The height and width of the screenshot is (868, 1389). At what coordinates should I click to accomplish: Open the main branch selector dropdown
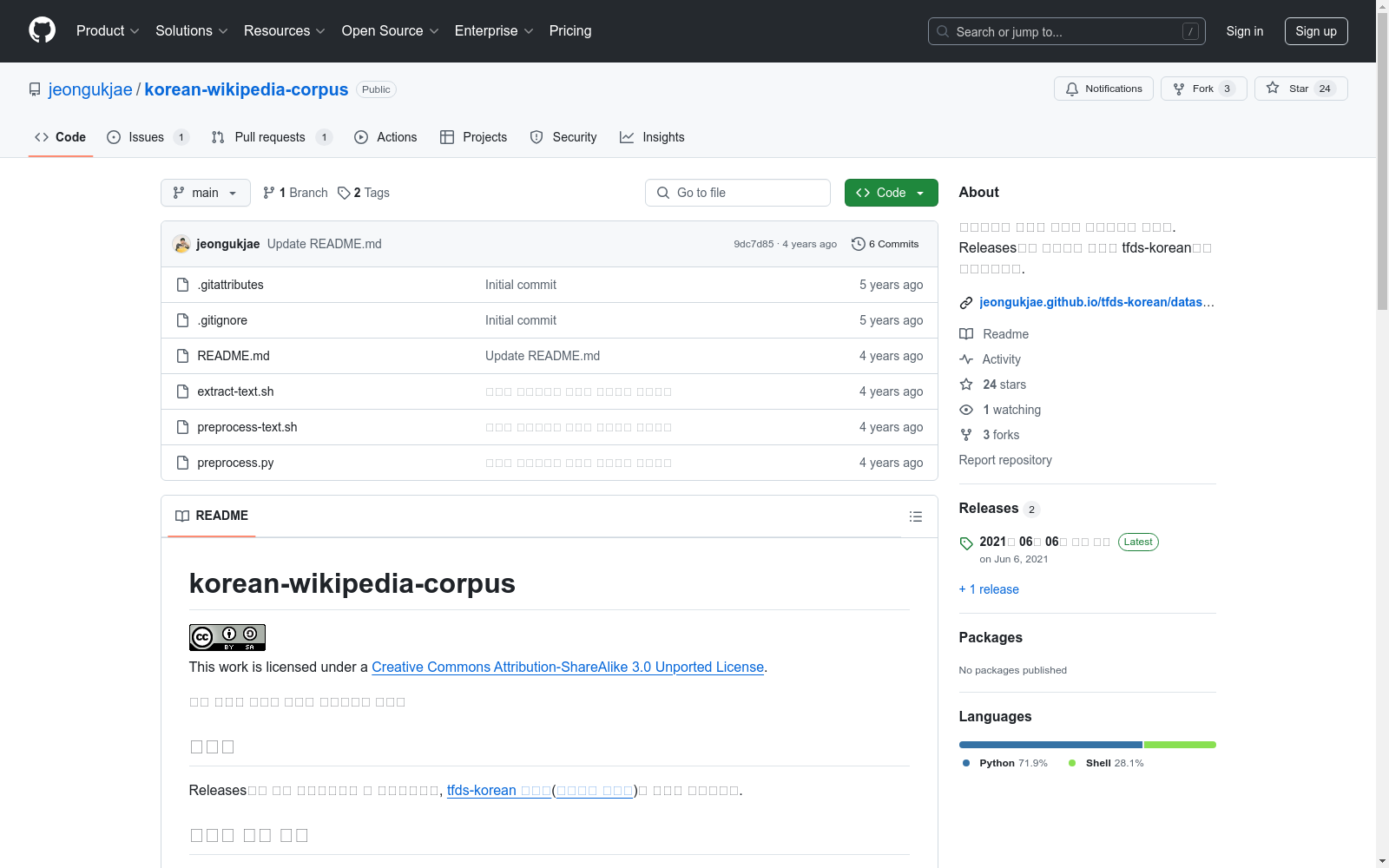click(x=206, y=193)
